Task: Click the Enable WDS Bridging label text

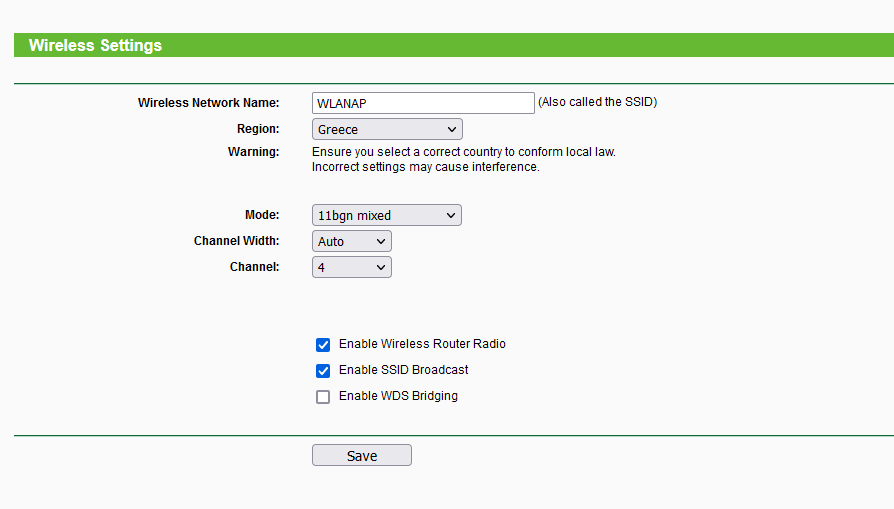Action: (398, 396)
